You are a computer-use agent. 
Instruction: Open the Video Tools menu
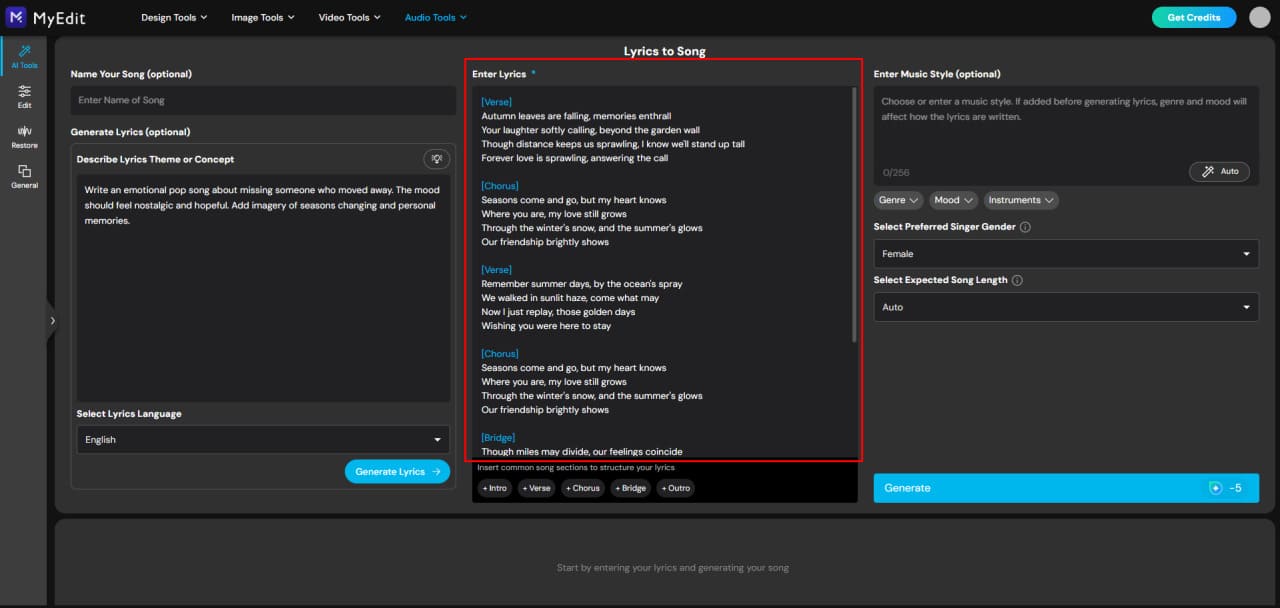(x=349, y=17)
